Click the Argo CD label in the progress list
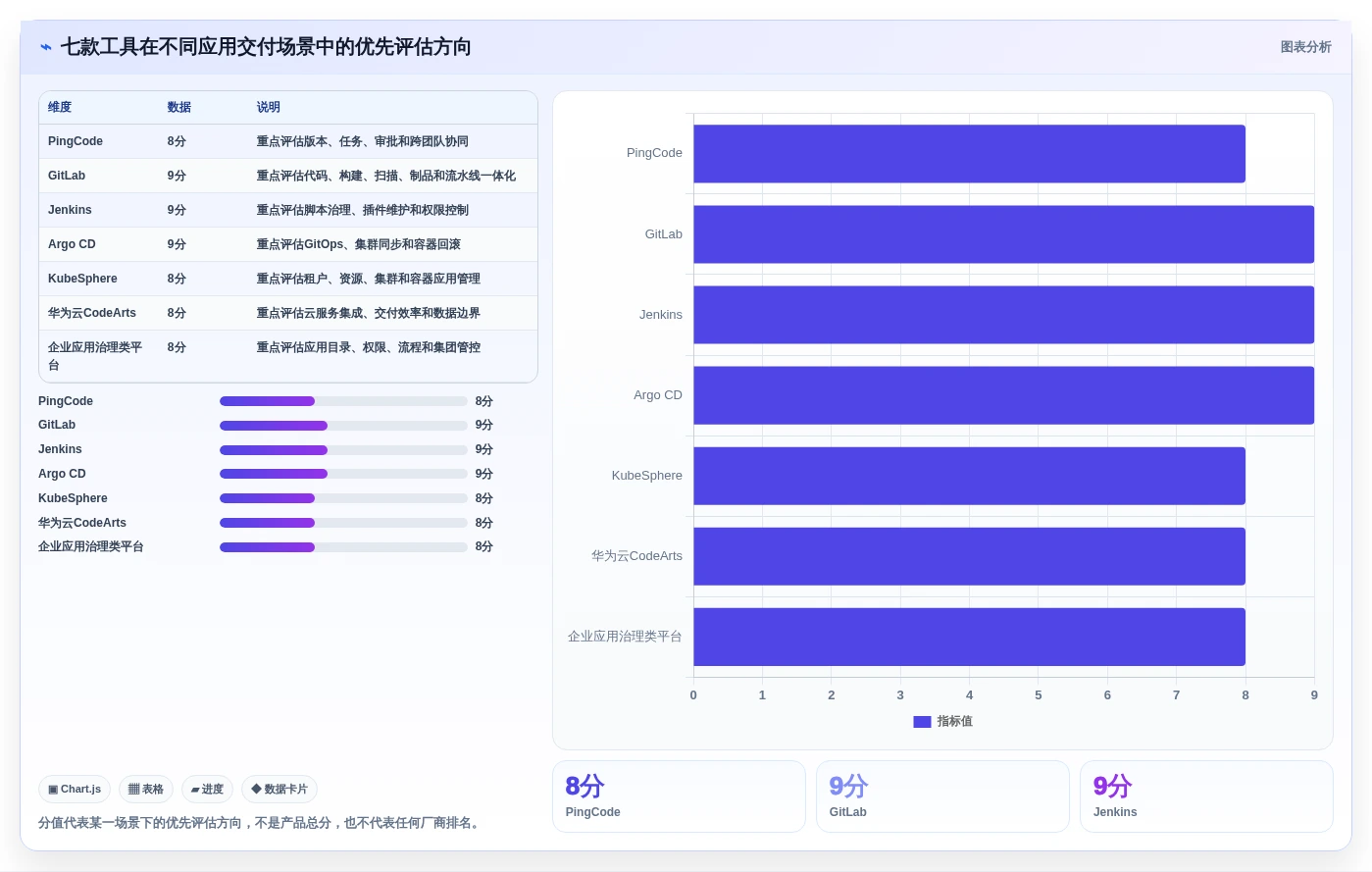 coord(62,474)
